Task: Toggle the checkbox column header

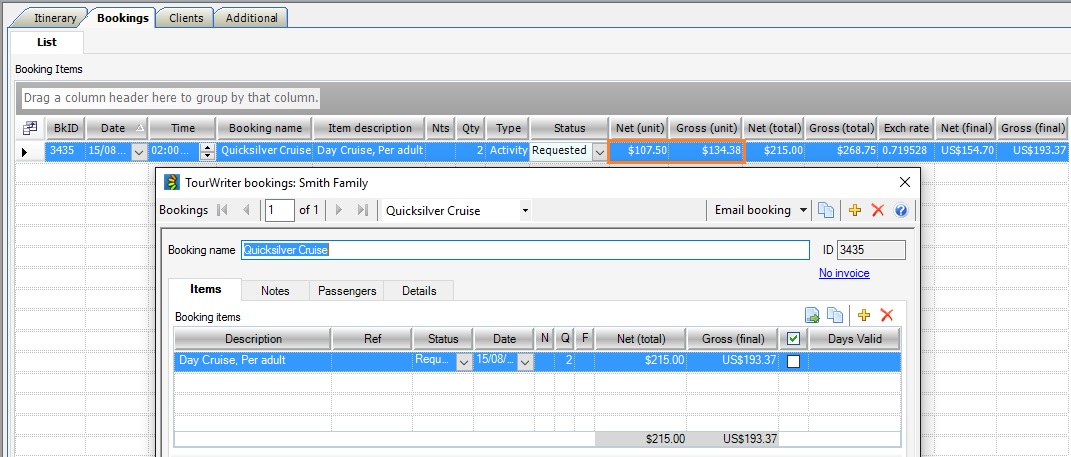Action: coord(793,339)
